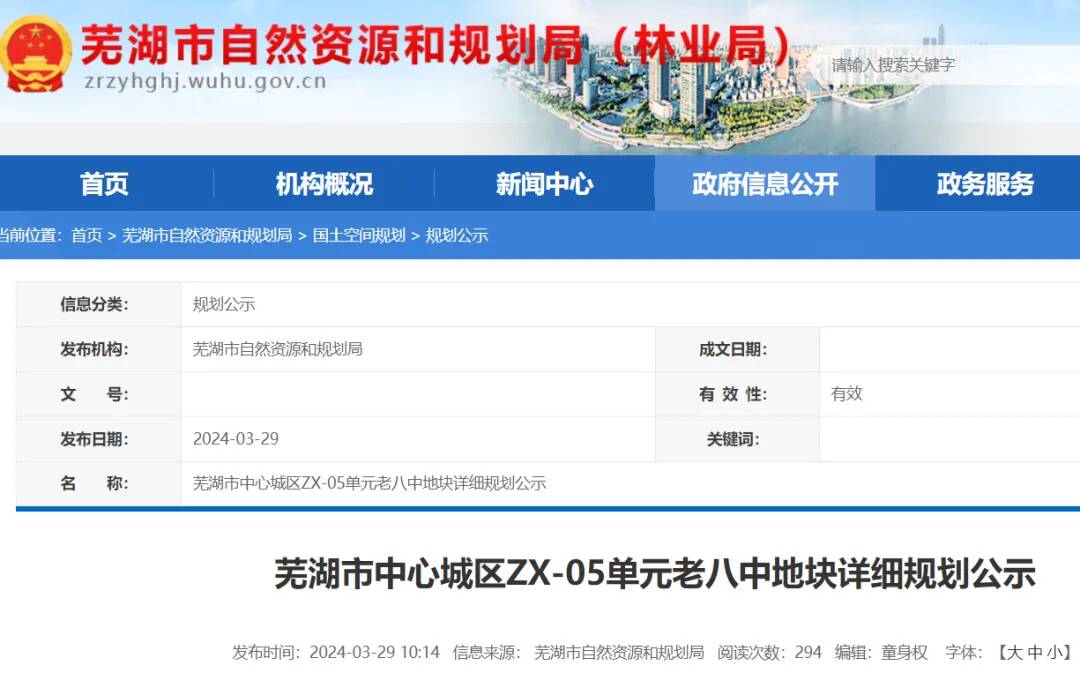This screenshot has width=1080, height=673.
Task: Click the national emblem logo
Action: [34, 56]
